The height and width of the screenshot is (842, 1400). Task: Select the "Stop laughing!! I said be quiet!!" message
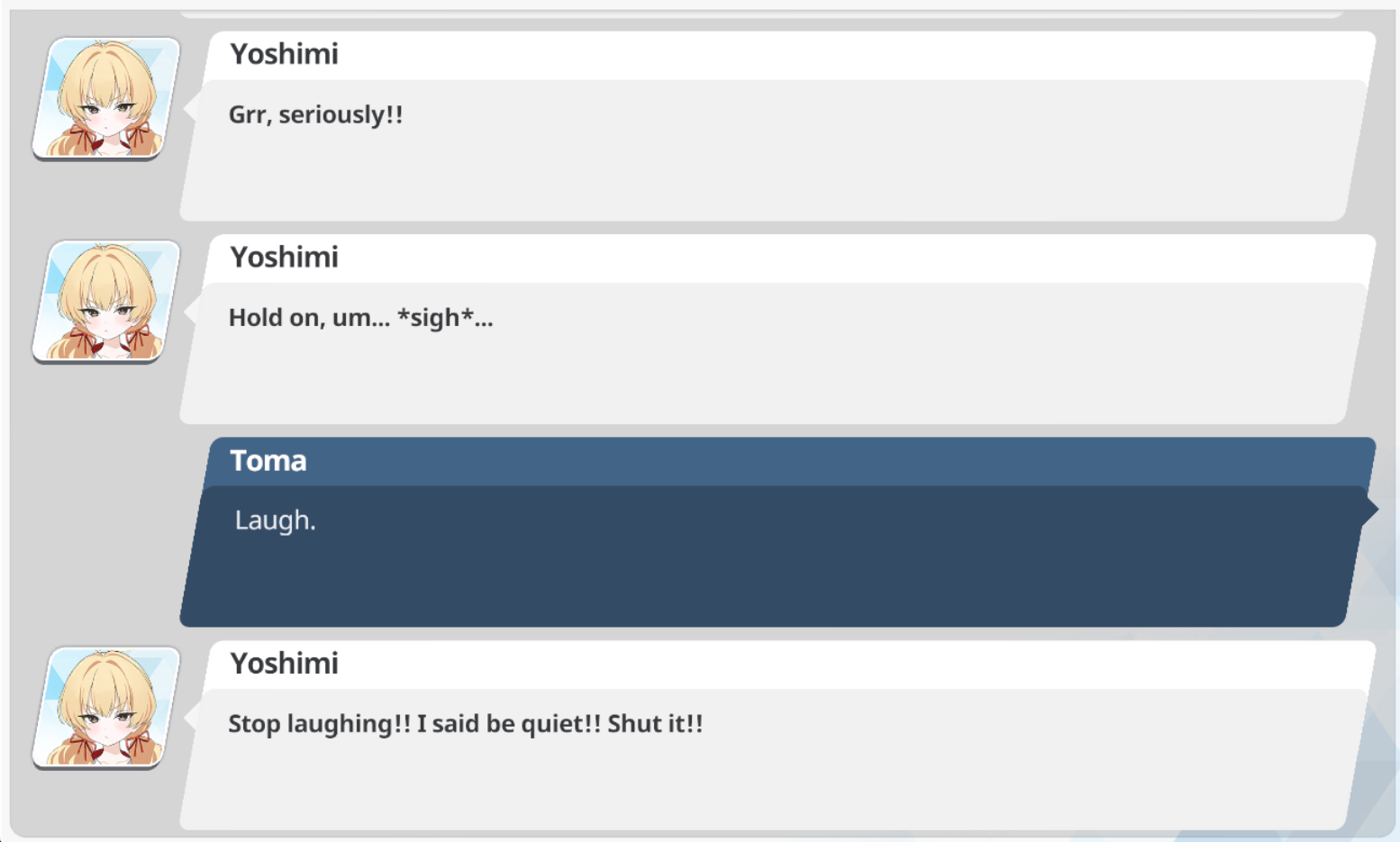(x=465, y=724)
